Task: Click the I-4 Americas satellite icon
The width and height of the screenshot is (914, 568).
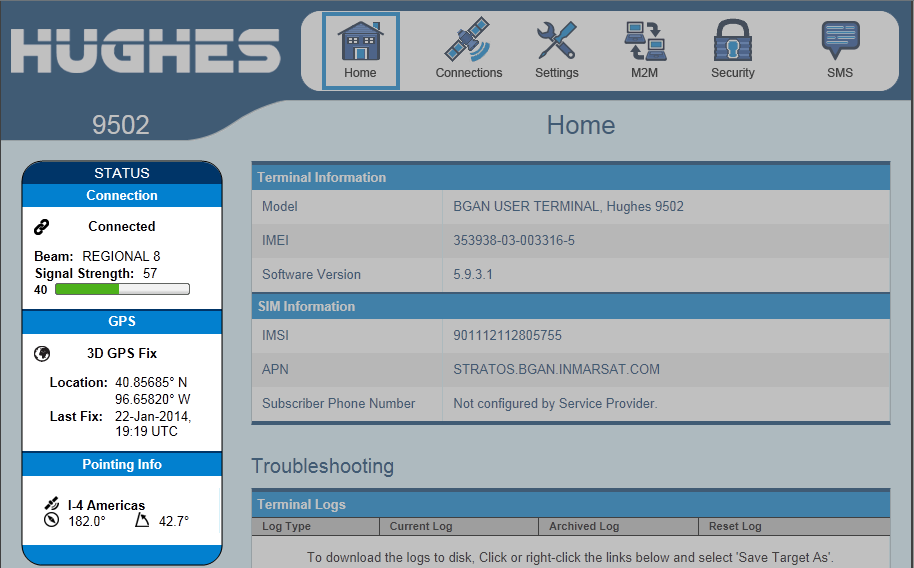Action: coord(51,505)
